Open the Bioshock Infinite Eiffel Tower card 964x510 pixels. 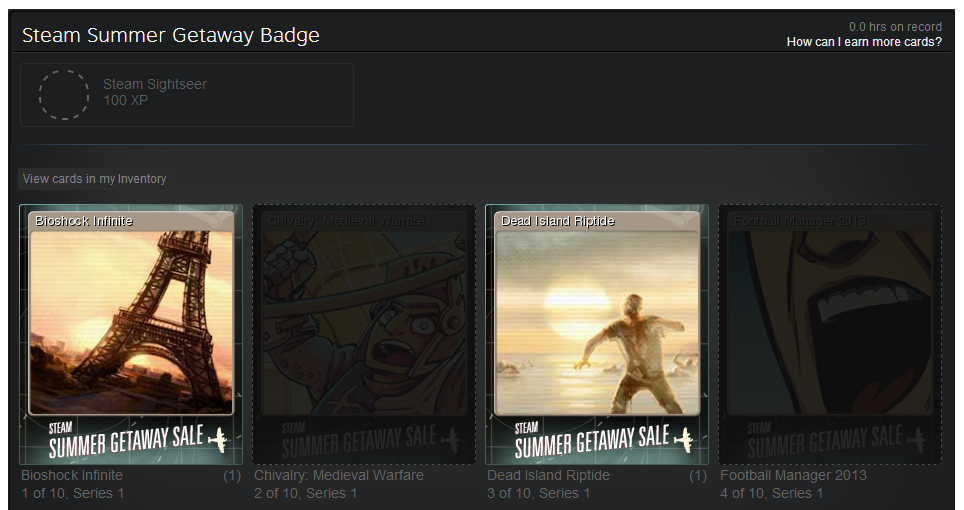coord(131,334)
